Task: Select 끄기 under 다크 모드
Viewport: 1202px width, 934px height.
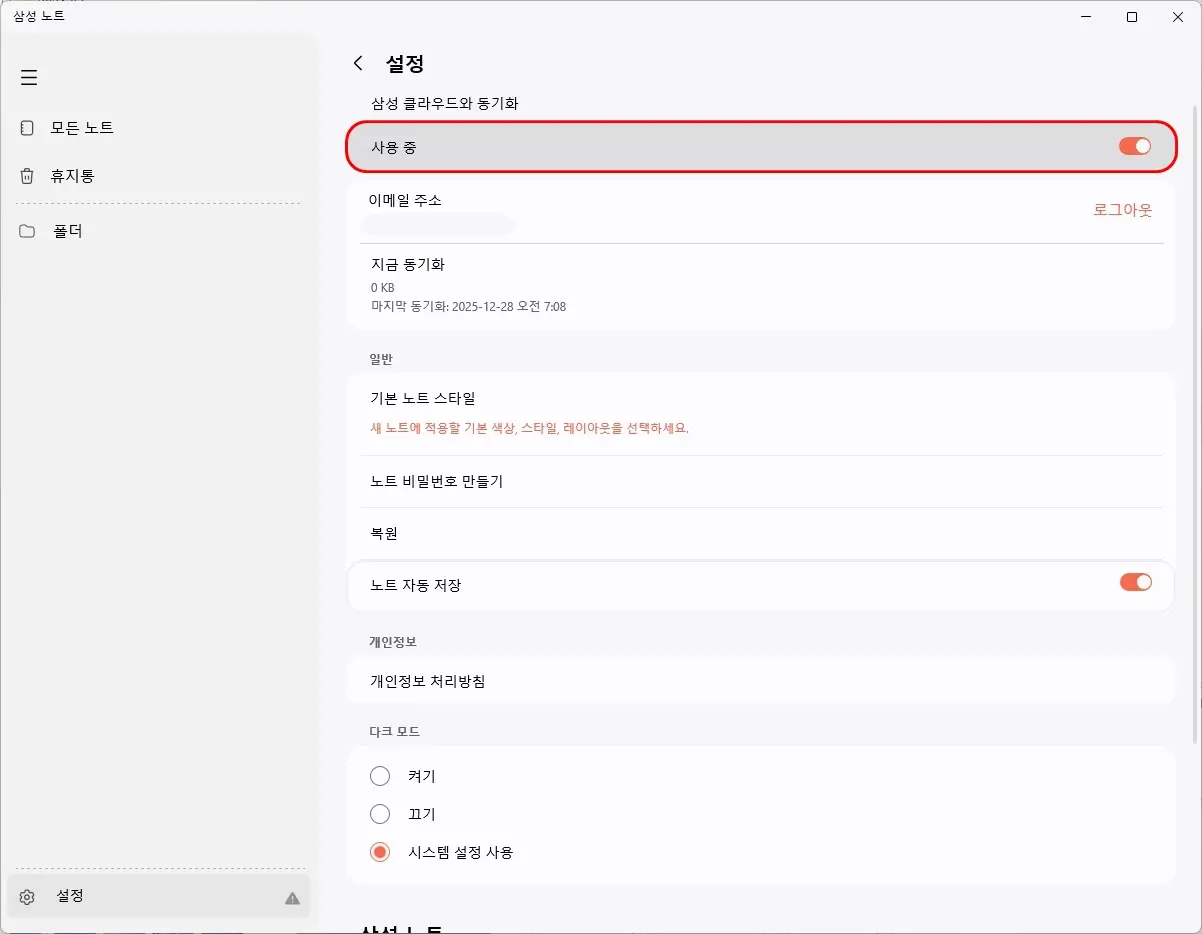Action: 380,813
